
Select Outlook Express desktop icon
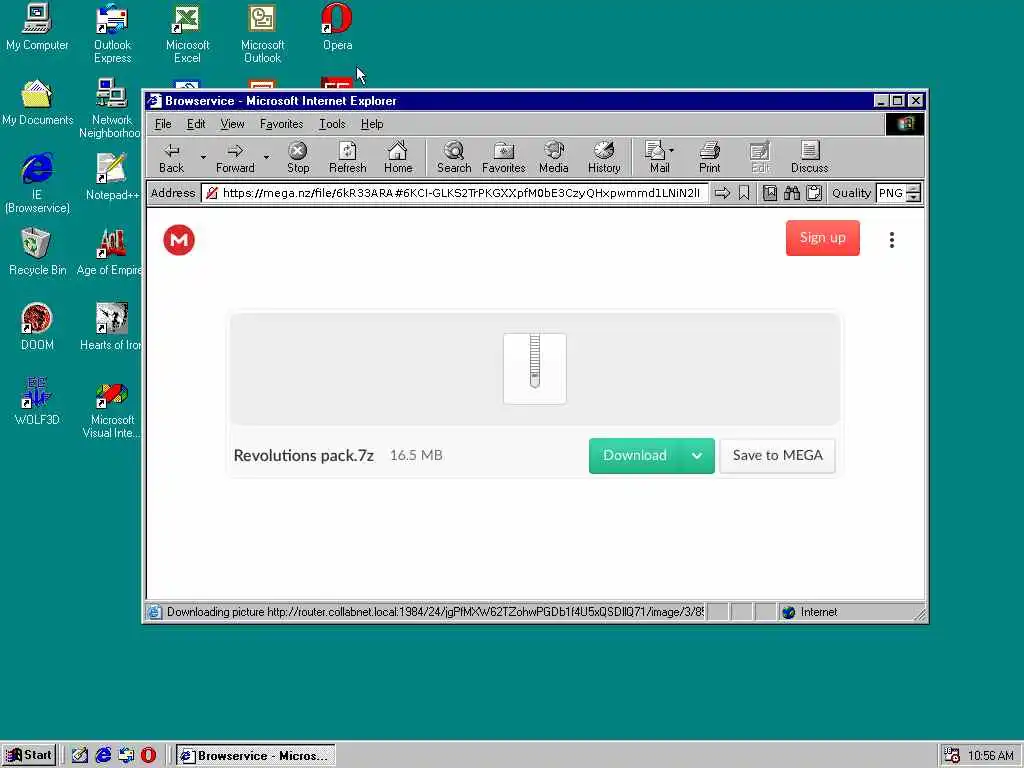pyautogui.click(x=112, y=34)
